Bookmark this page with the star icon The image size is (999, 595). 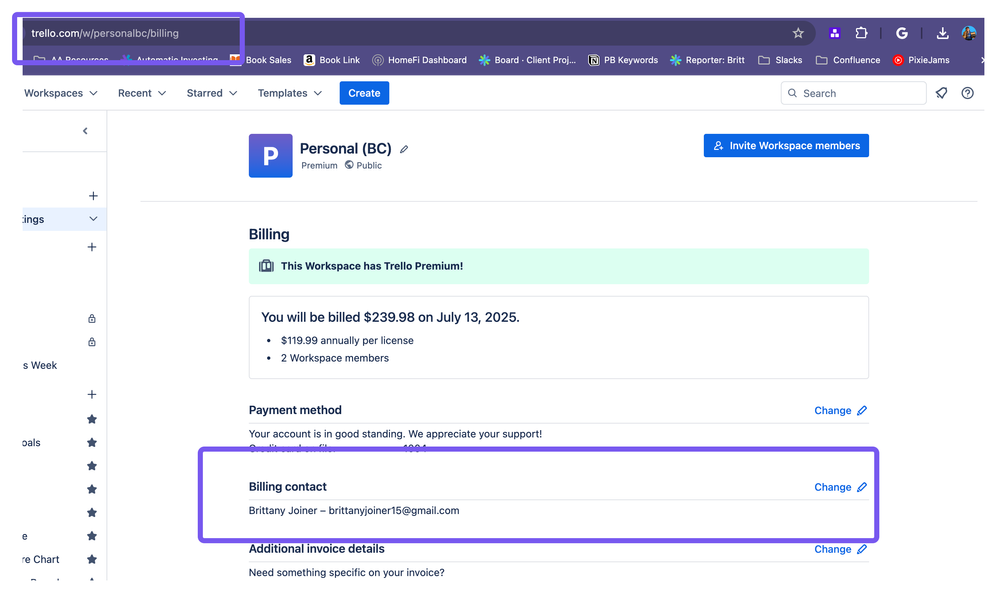pos(798,33)
